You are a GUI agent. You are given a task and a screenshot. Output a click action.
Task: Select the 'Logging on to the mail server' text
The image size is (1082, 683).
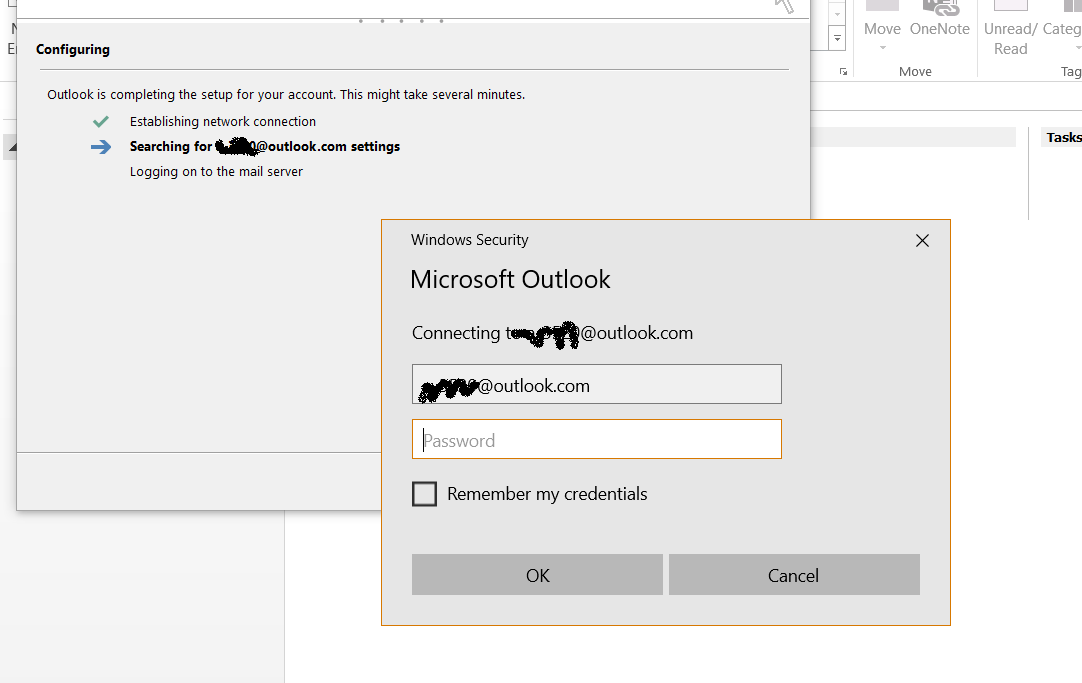coord(216,172)
